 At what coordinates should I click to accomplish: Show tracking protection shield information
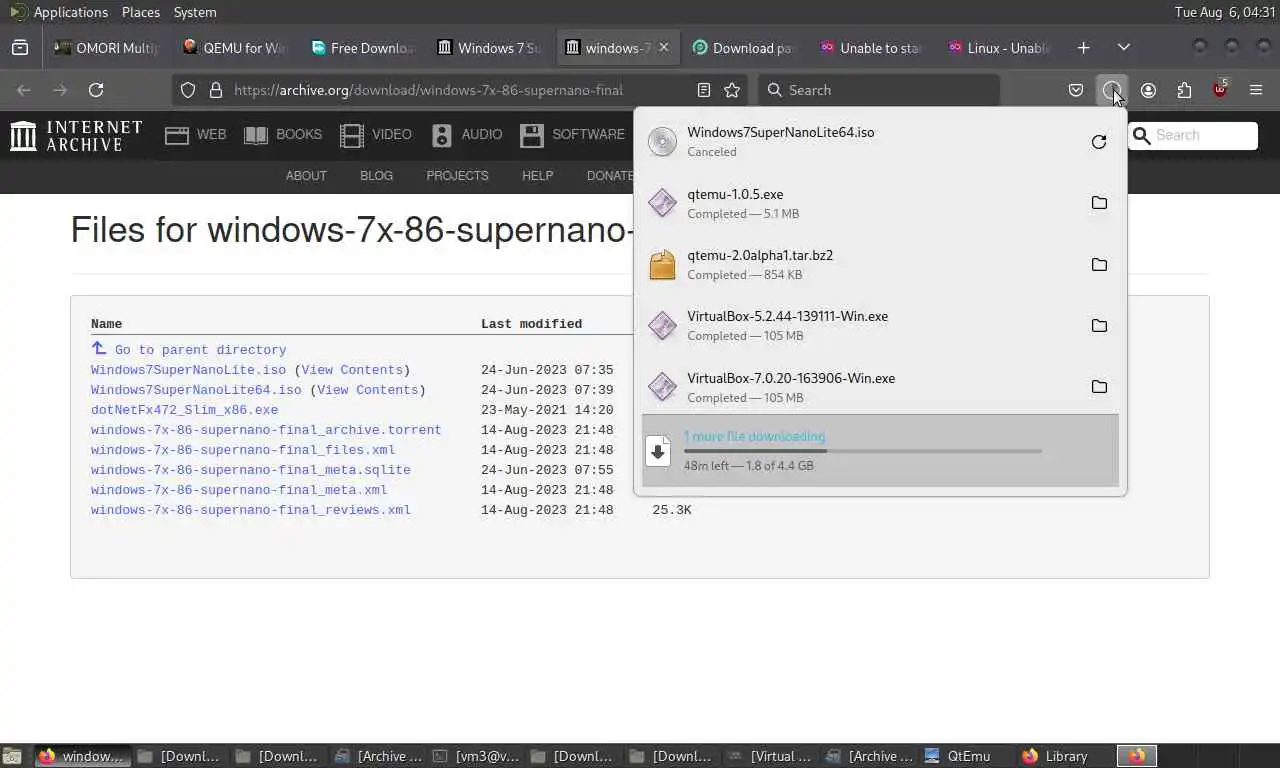click(x=188, y=90)
